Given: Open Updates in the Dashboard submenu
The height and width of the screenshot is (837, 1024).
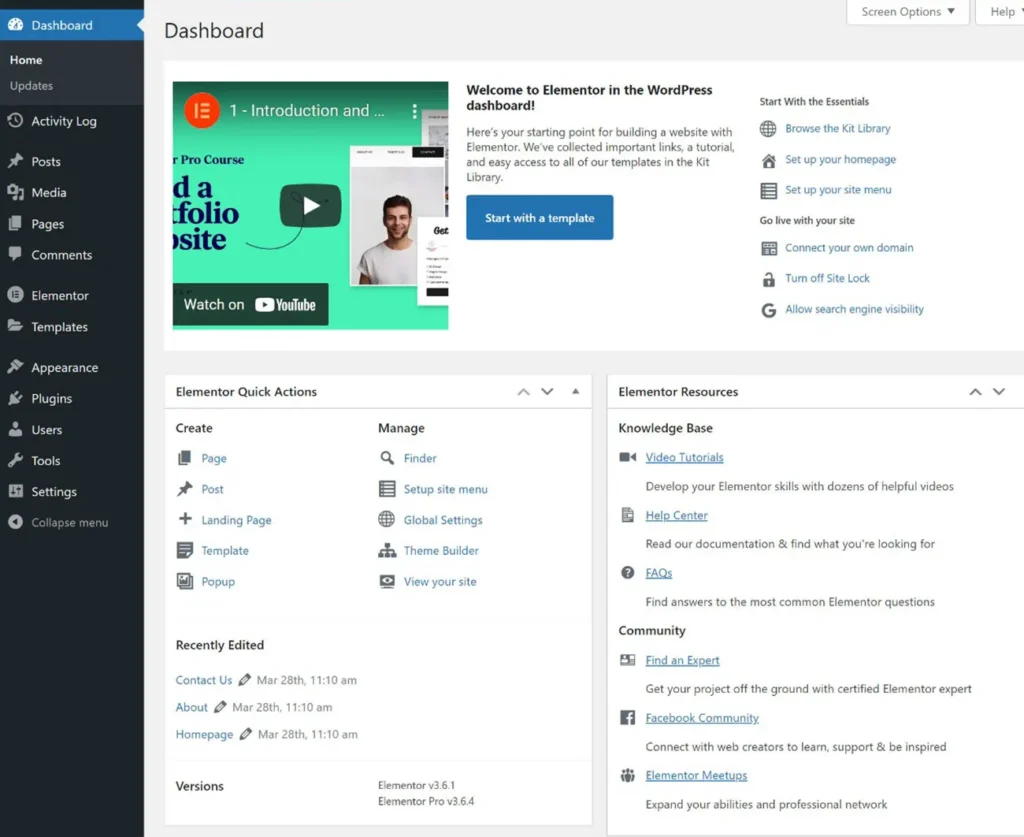Looking at the screenshot, I should pos(31,86).
